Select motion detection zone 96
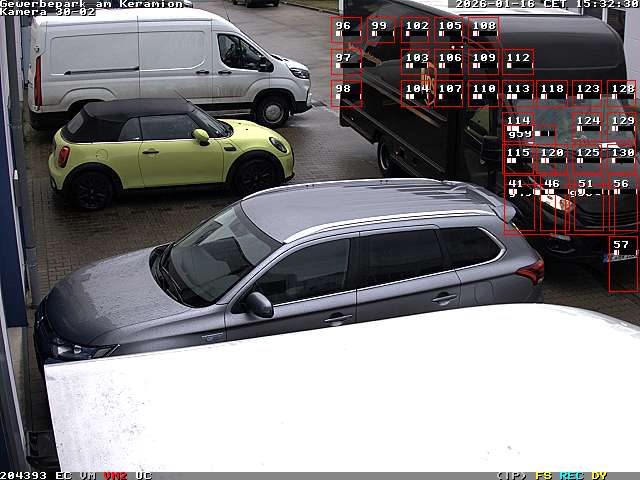 coord(346,30)
